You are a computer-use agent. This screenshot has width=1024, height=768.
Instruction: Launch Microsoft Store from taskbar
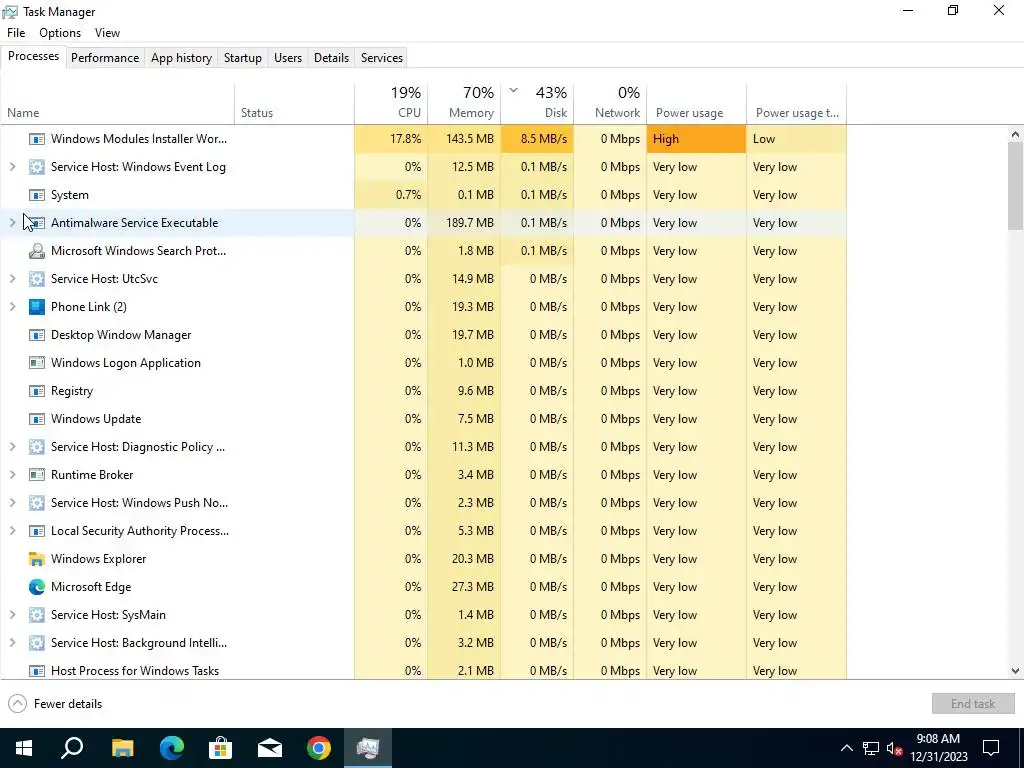pos(221,748)
